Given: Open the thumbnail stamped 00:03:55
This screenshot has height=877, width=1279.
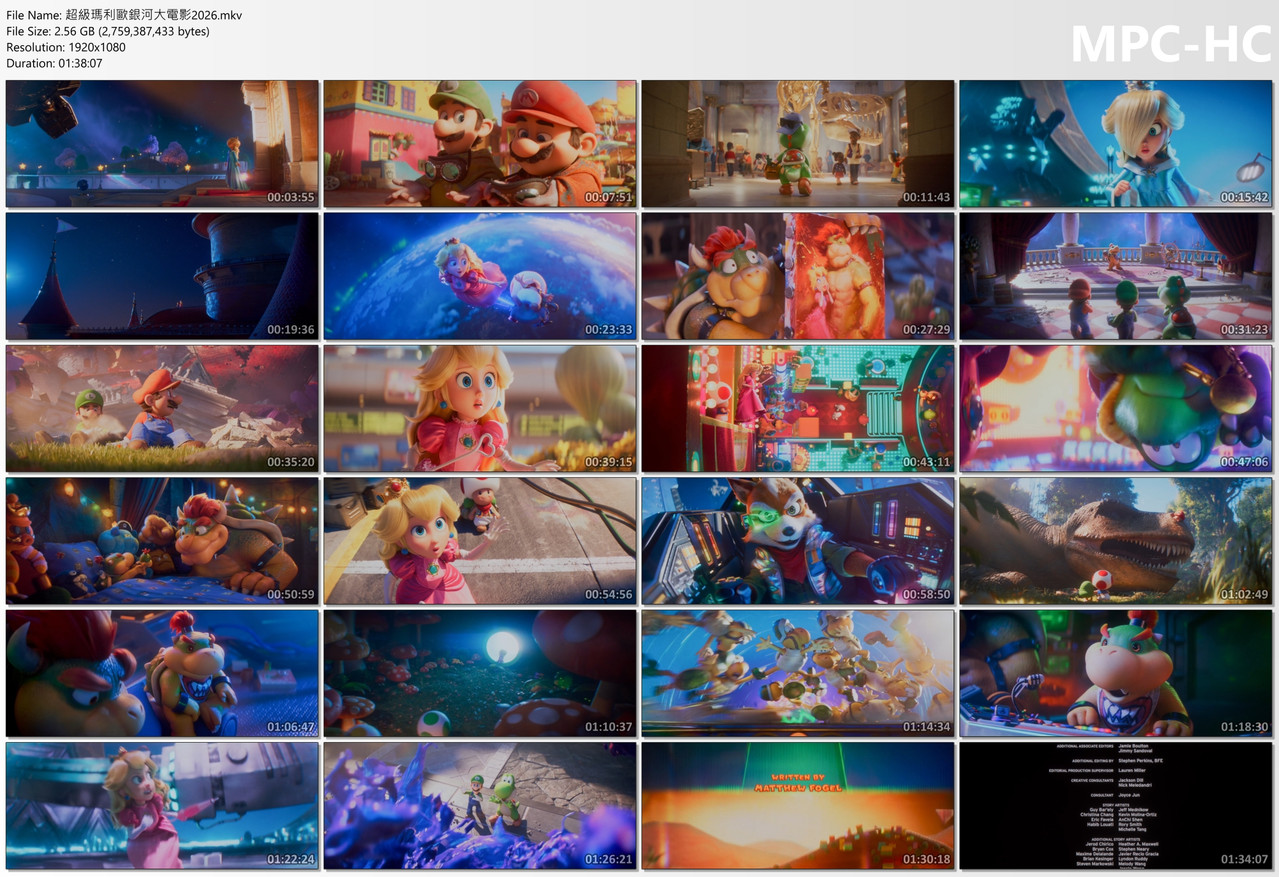Looking at the screenshot, I should [162, 144].
